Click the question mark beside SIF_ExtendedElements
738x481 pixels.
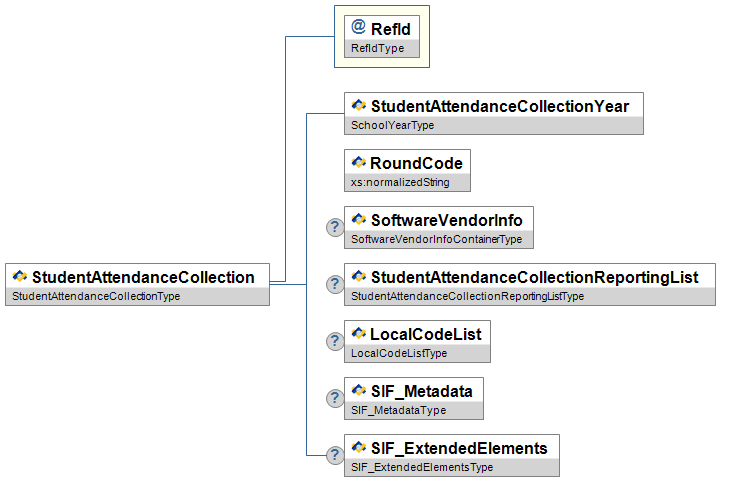coord(335,455)
